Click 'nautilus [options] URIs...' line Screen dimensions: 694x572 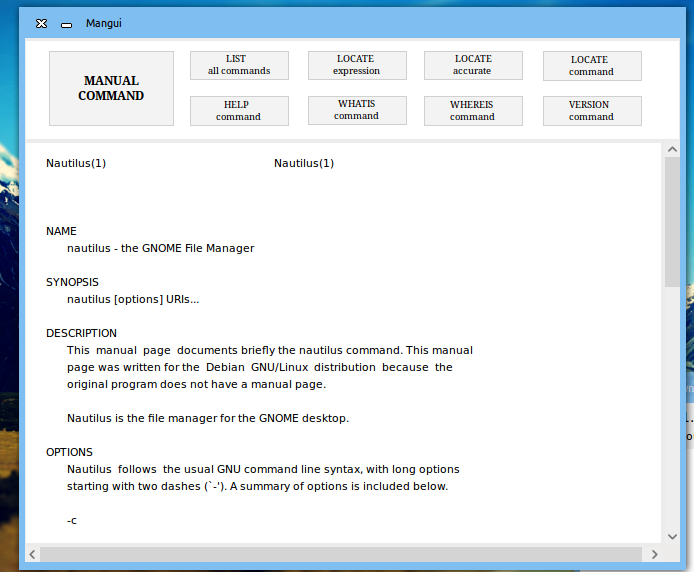click(x=133, y=300)
